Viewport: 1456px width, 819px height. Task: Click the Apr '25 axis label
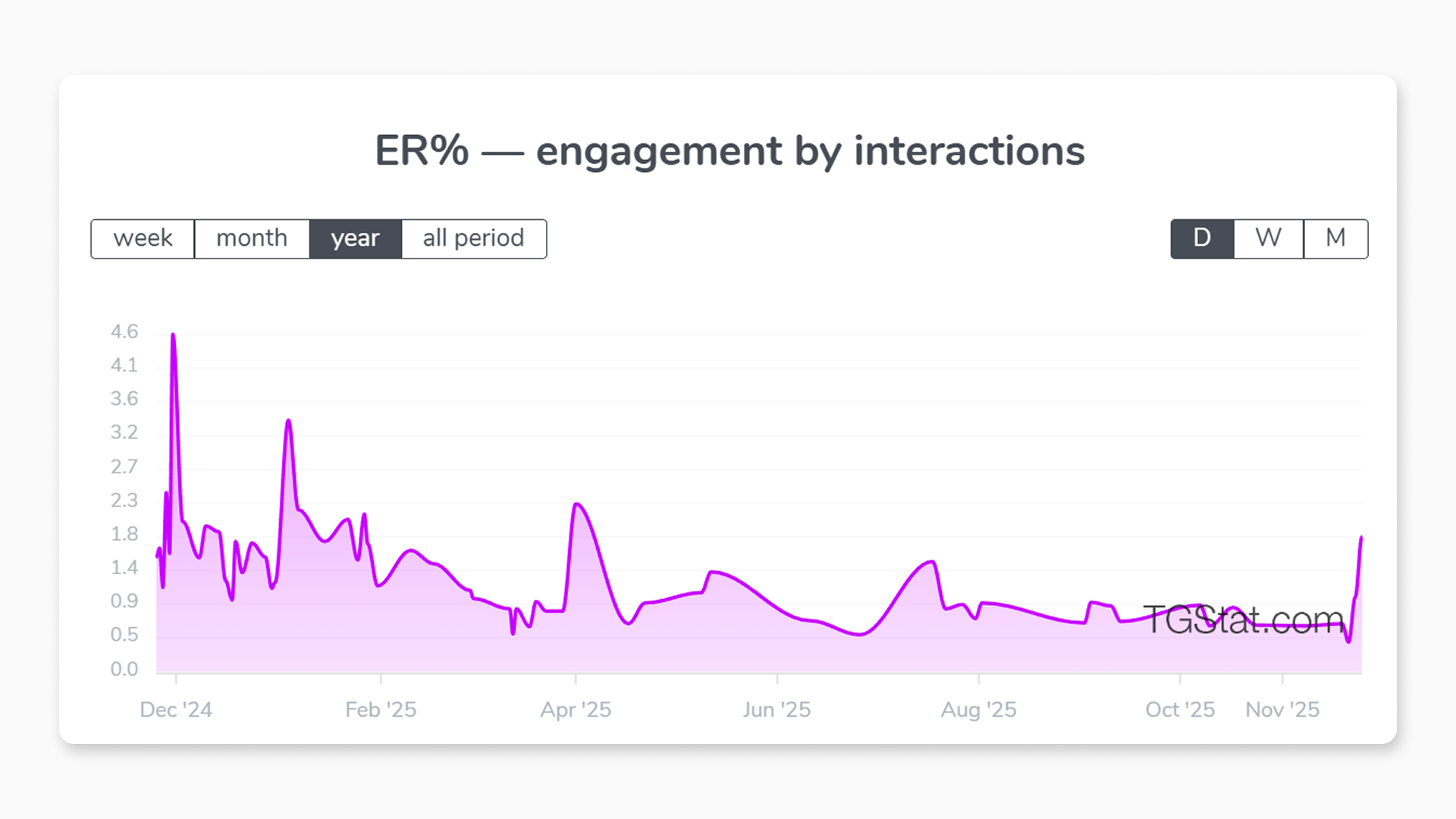coord(578,709)
